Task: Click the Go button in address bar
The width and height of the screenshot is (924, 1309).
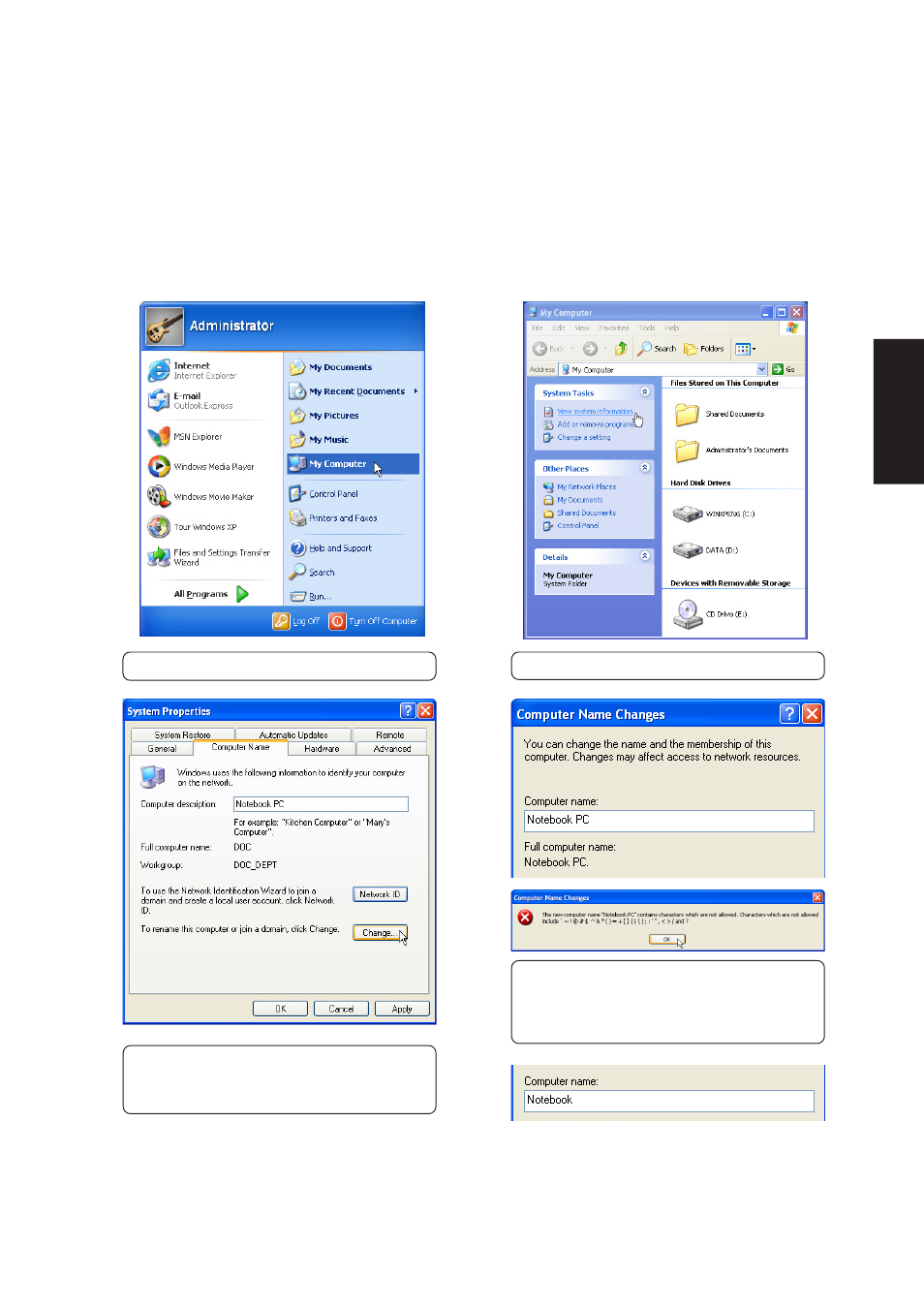Action: coord(785,369)
